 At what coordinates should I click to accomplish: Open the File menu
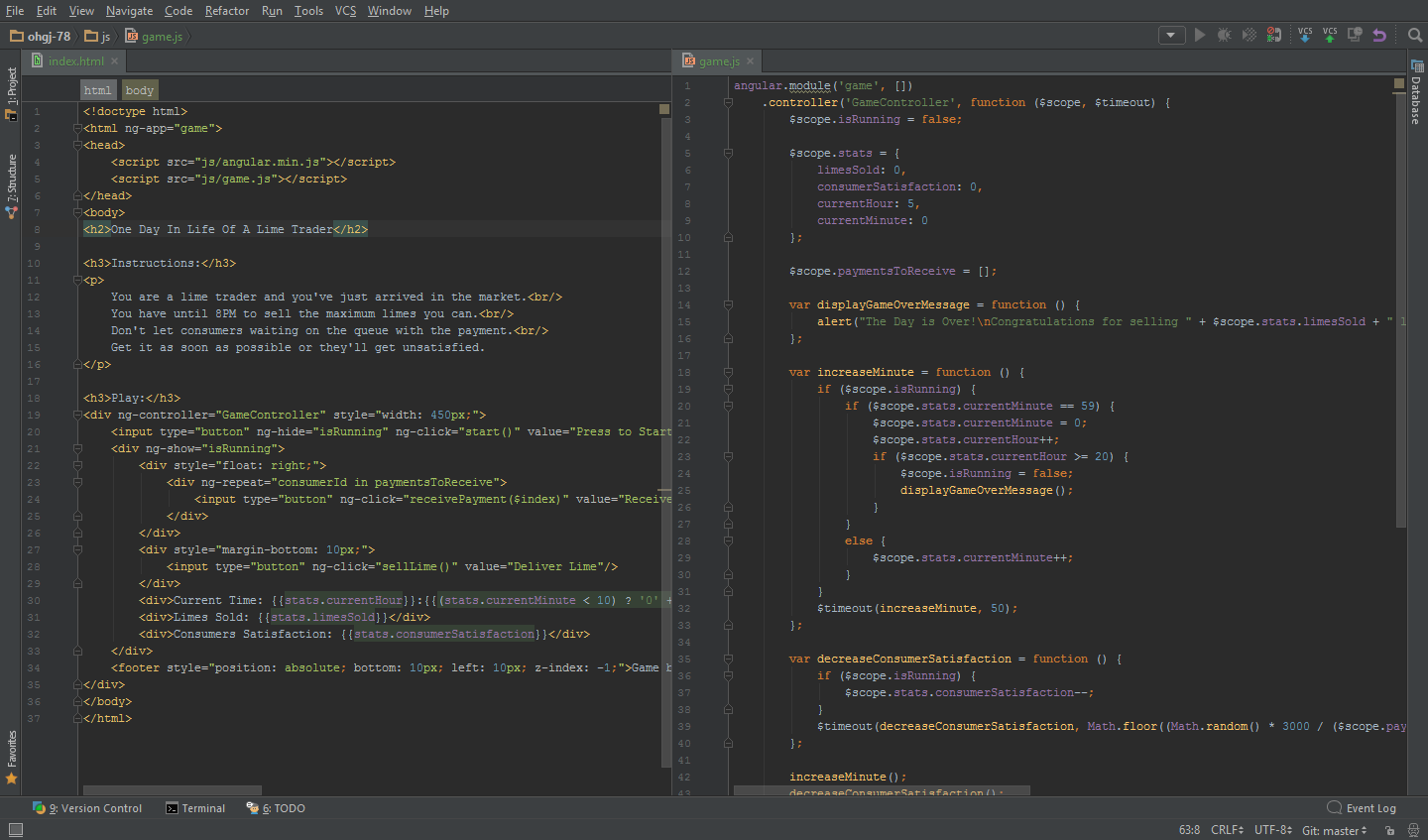(15, 11)
